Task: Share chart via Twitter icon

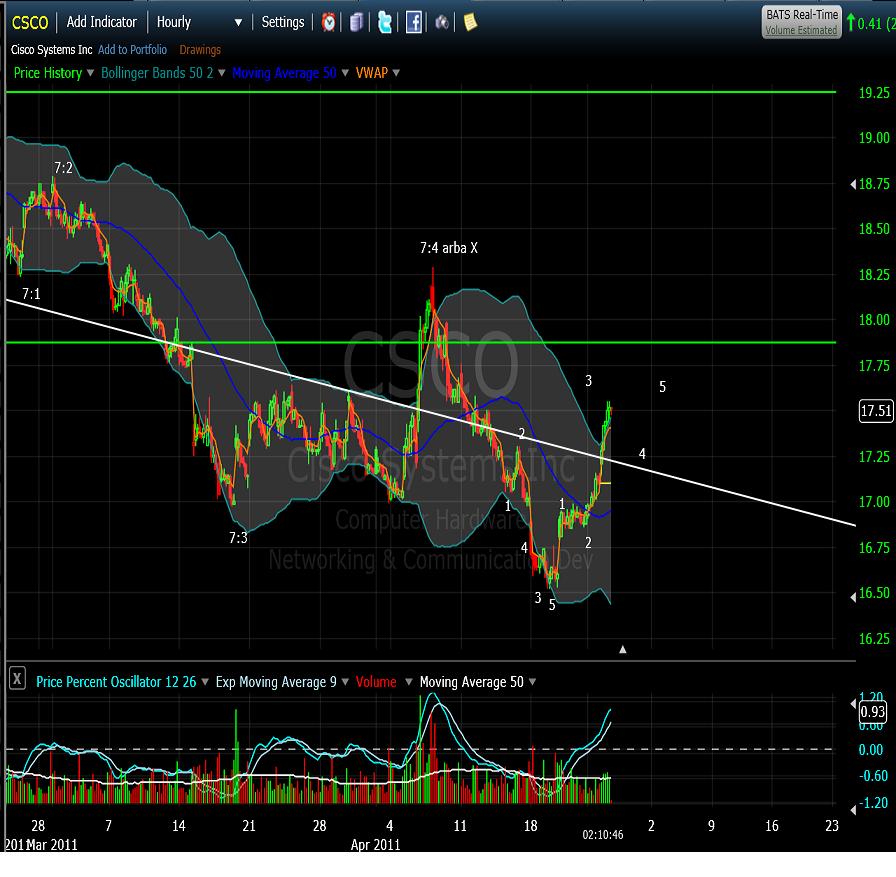Action: [x=385, y=22]
